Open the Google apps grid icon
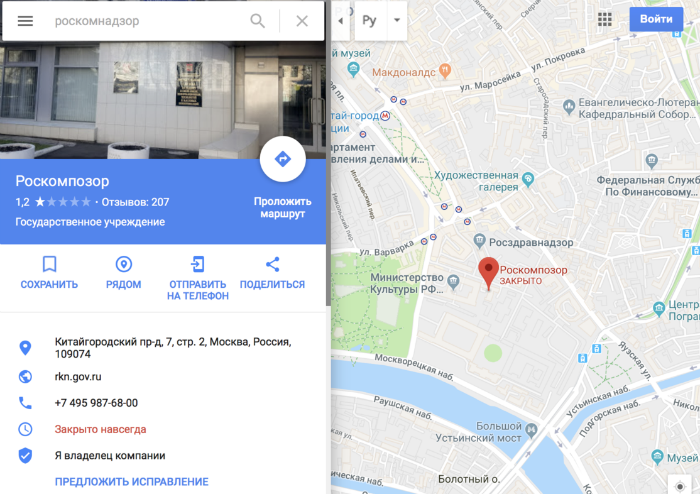This screenshot has height=494, width=700. tap(604, 19)
